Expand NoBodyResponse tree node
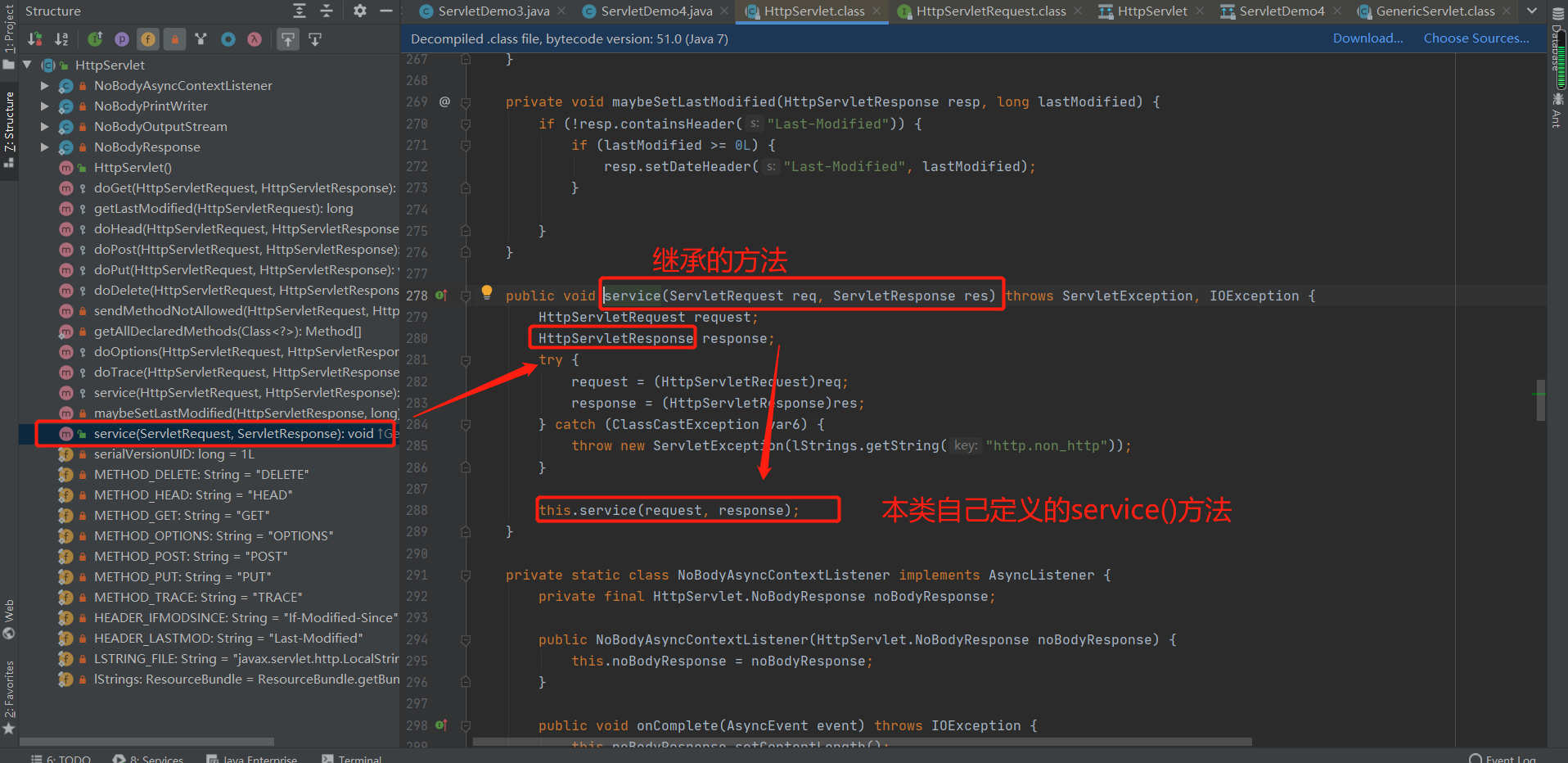Image resolution: width=1568 pixels, height=763 pixels. click(45, 147)
